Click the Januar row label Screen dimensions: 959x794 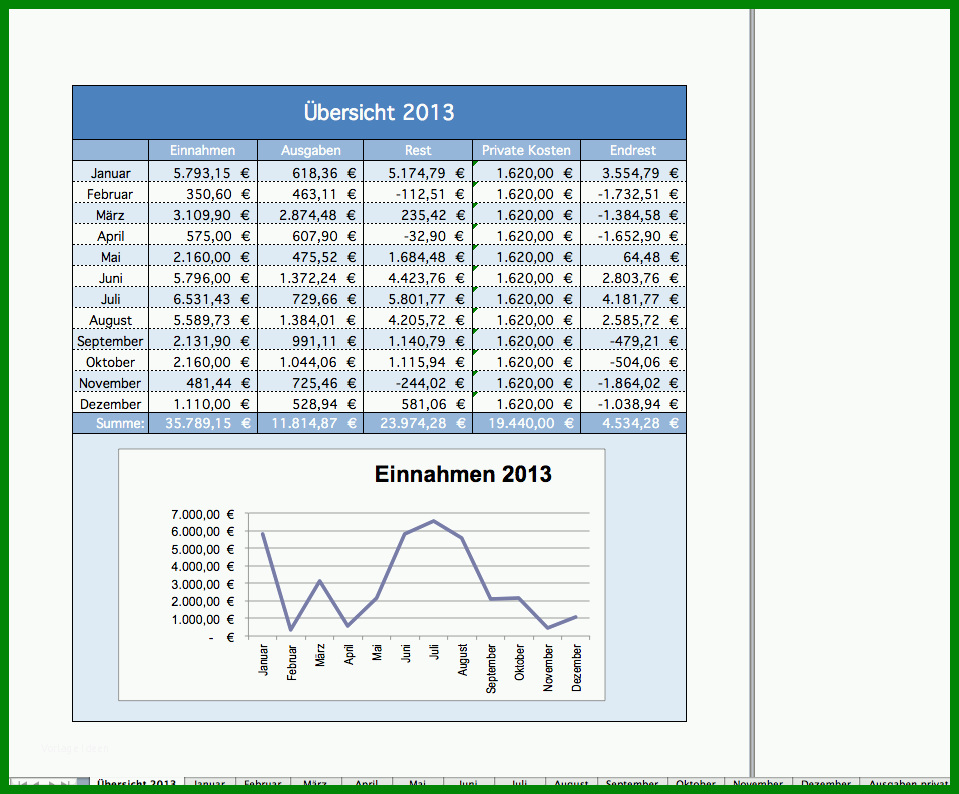point(111,173)
